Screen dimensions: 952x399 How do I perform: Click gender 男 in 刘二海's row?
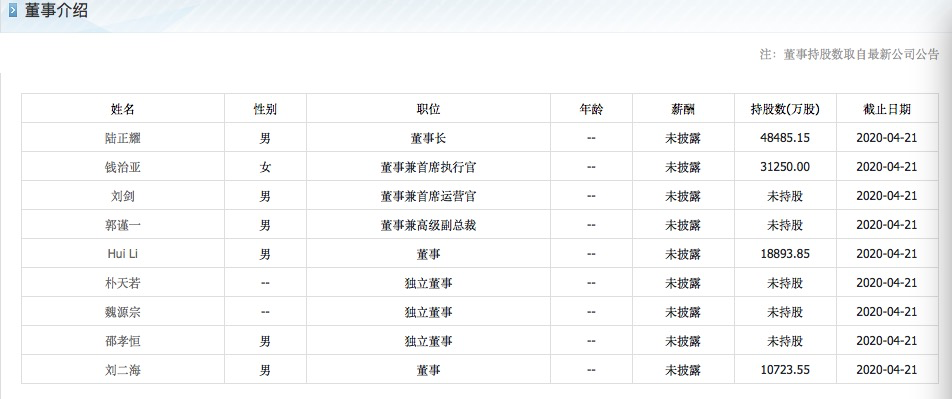click(x=265, y=370)
